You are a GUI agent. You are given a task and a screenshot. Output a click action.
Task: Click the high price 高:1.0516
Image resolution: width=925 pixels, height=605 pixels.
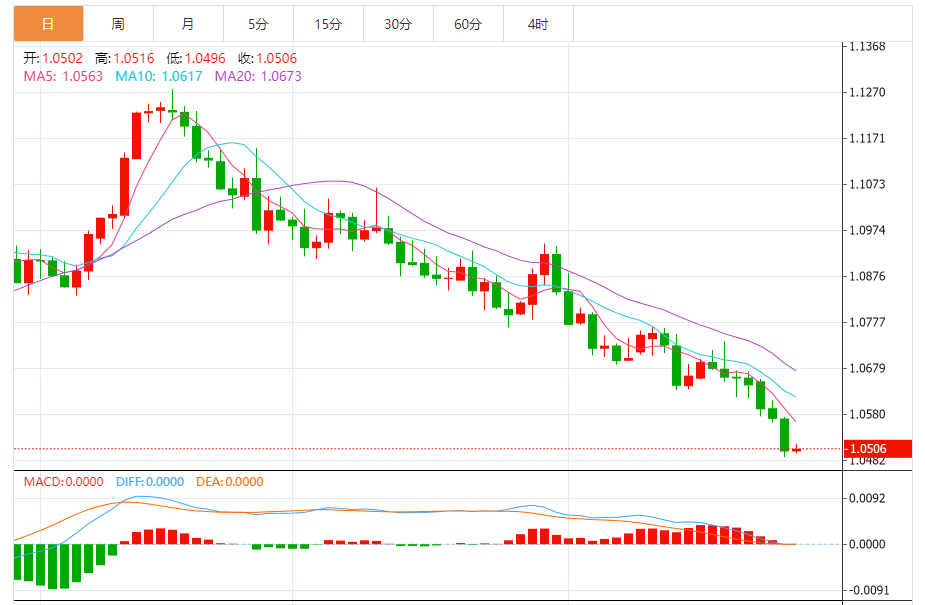click(x=124, y=58)
